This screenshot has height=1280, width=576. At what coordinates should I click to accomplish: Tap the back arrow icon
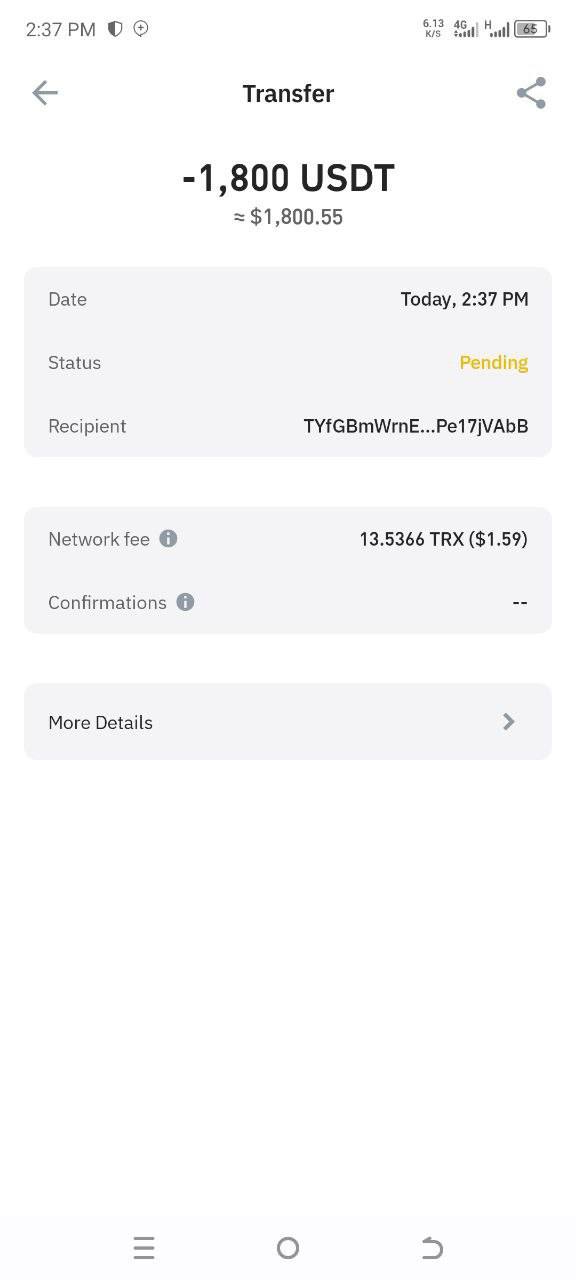45,93
